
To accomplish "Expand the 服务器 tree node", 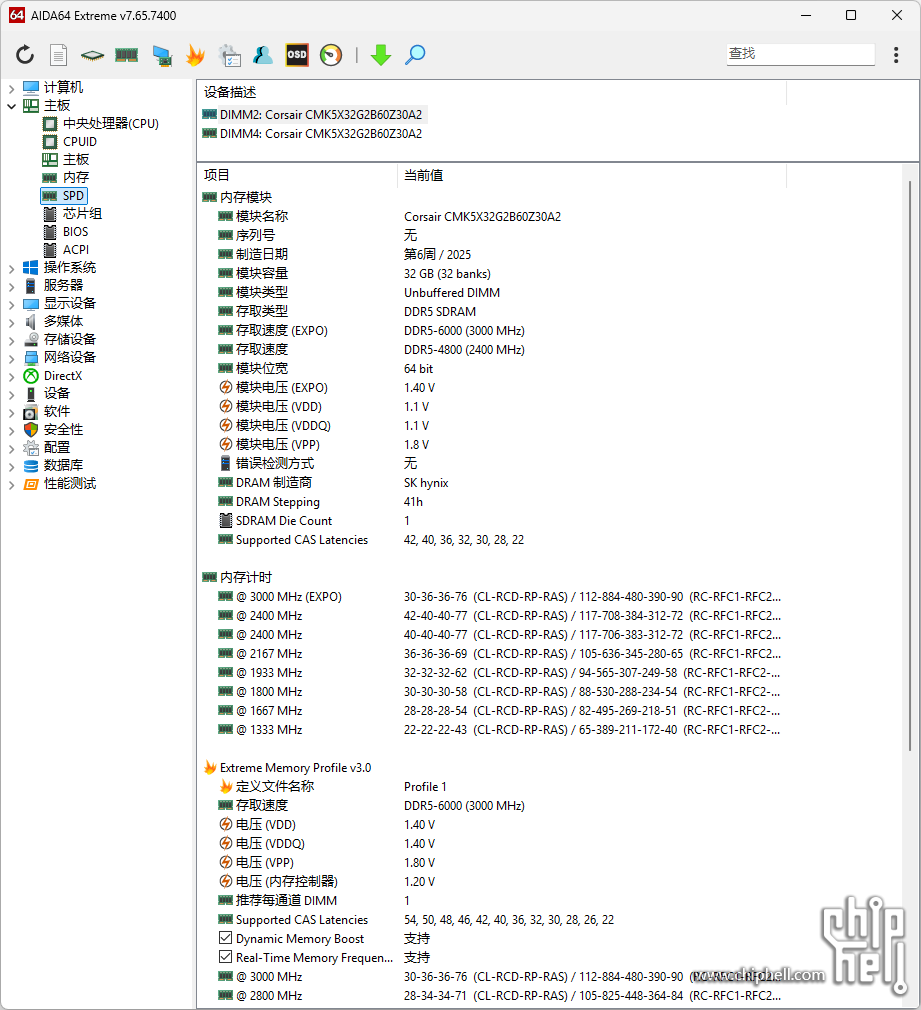I will (11, 286).
